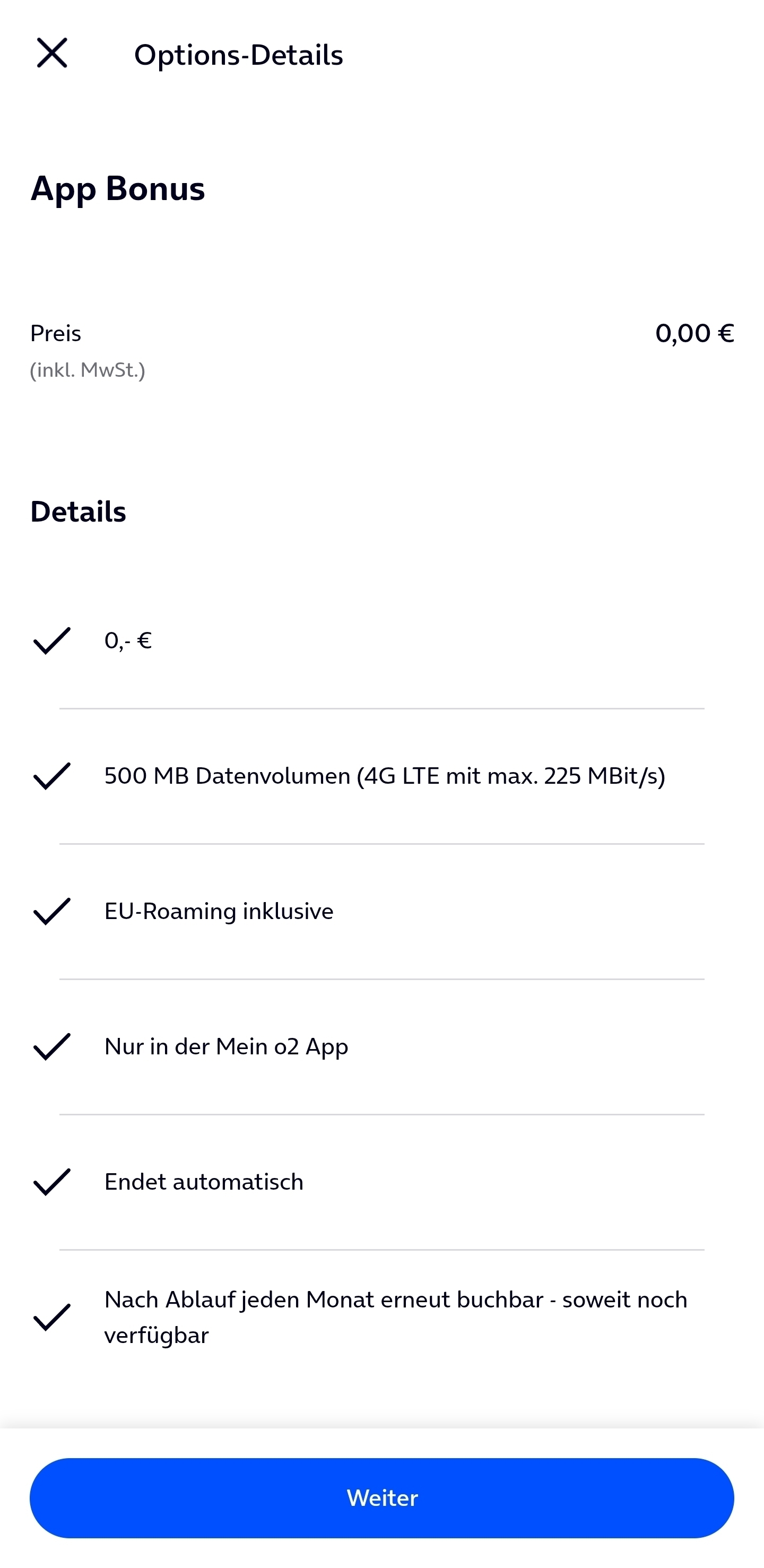The height and width of the screenshot is (1568, 764).
Task: Tap the App Bonus heading
Action: [x=118, y=188]
